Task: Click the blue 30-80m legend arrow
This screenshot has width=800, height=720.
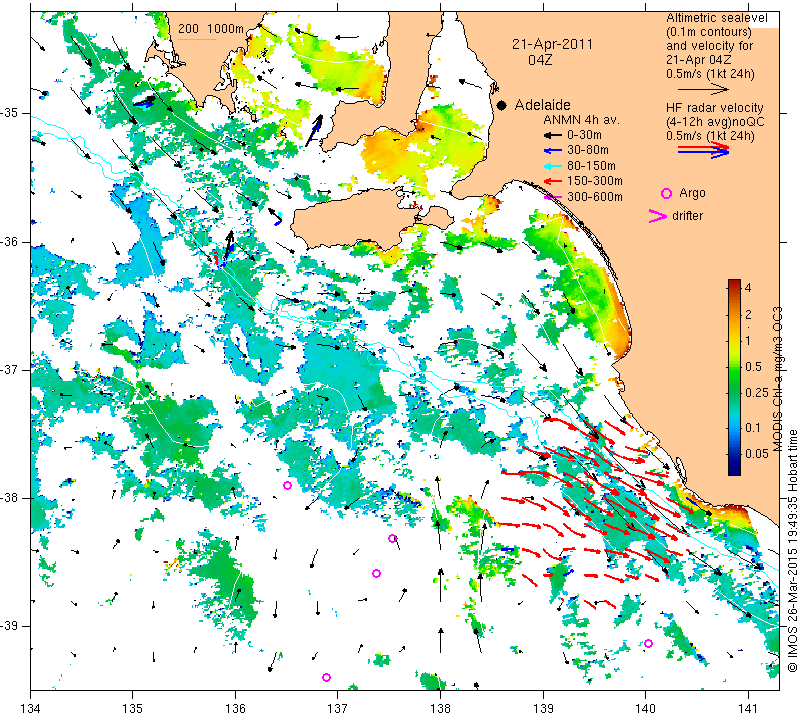Action: (552, 151)
